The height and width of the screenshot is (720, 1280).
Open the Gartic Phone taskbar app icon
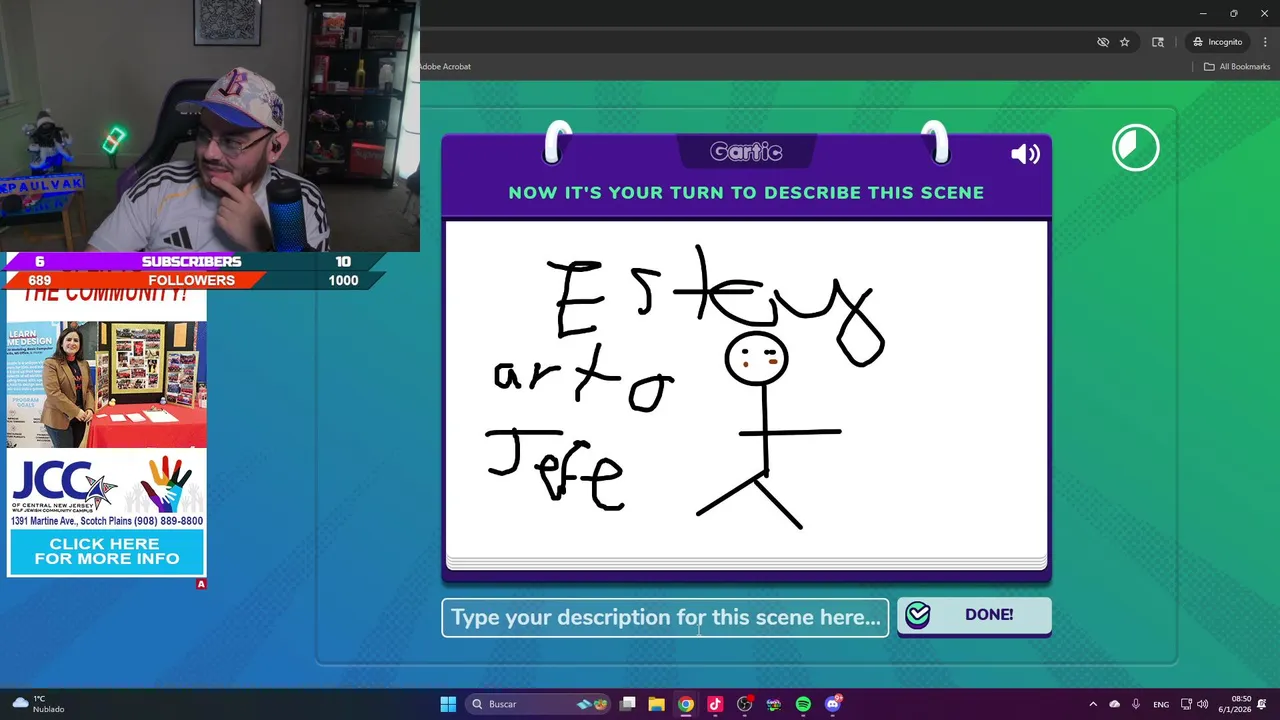point(774,704)
